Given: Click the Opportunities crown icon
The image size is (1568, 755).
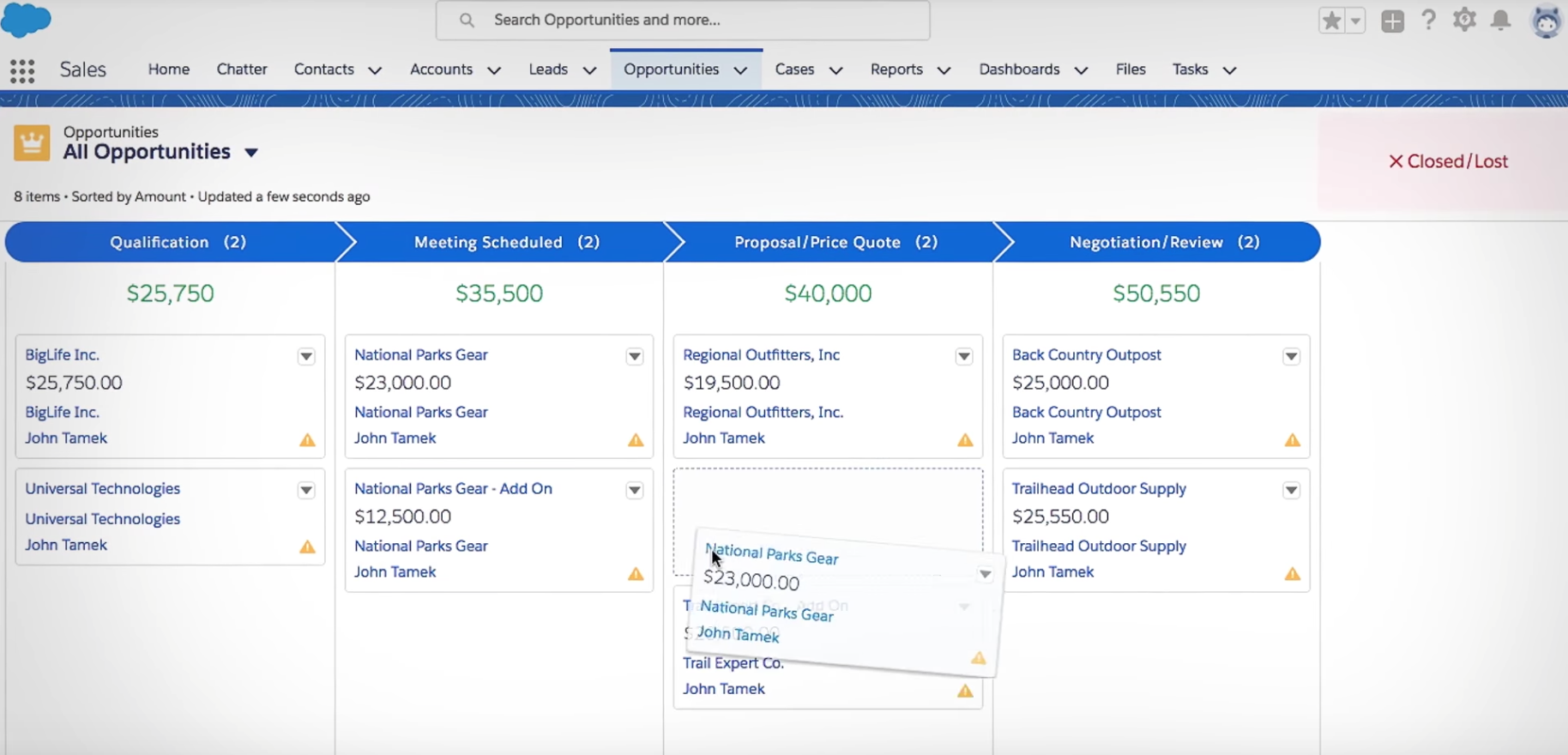Looking at the screenshot, I should [32, 142].
